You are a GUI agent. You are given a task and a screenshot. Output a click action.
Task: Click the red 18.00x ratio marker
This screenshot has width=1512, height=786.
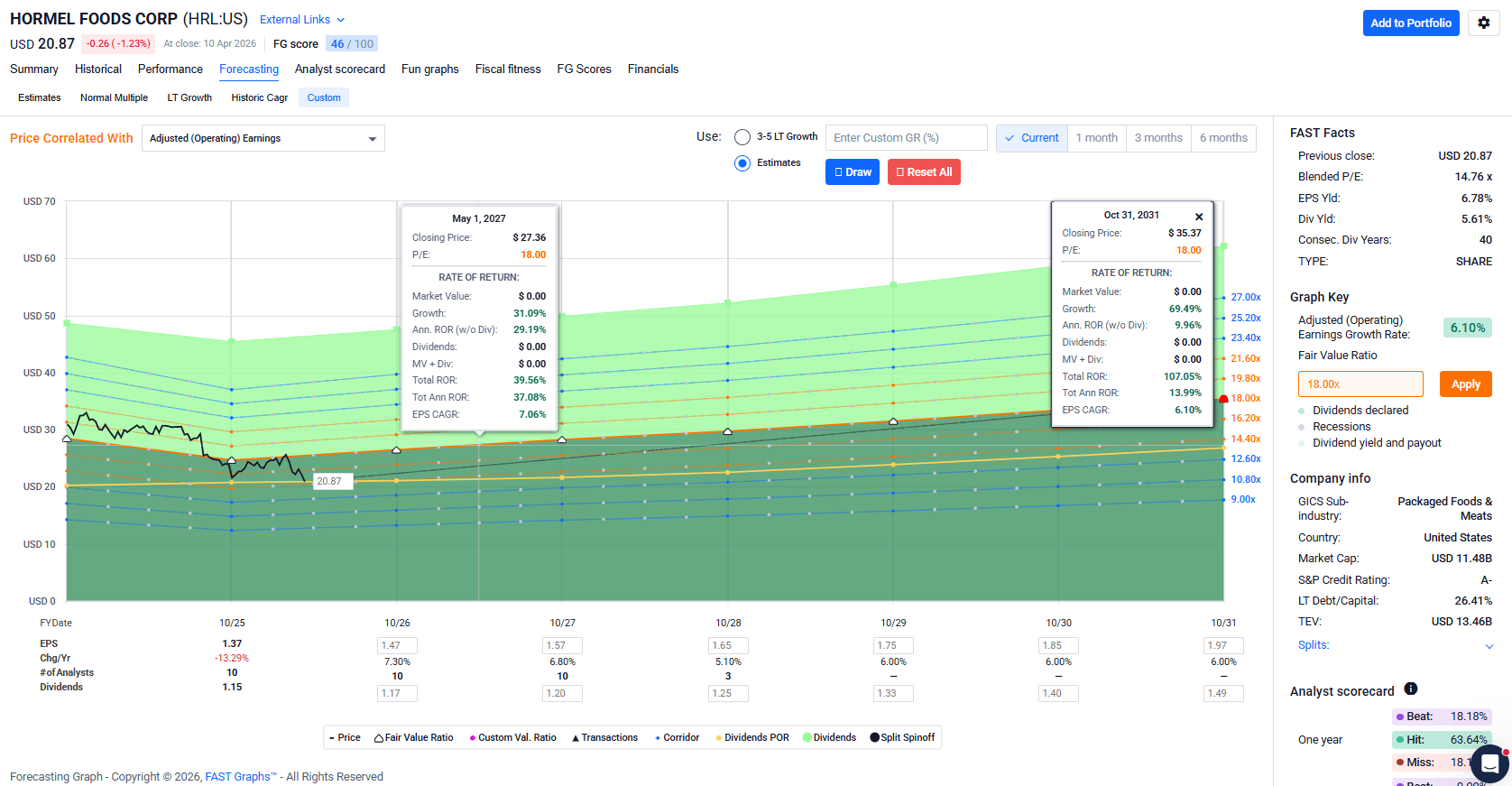coord(1224,399)
